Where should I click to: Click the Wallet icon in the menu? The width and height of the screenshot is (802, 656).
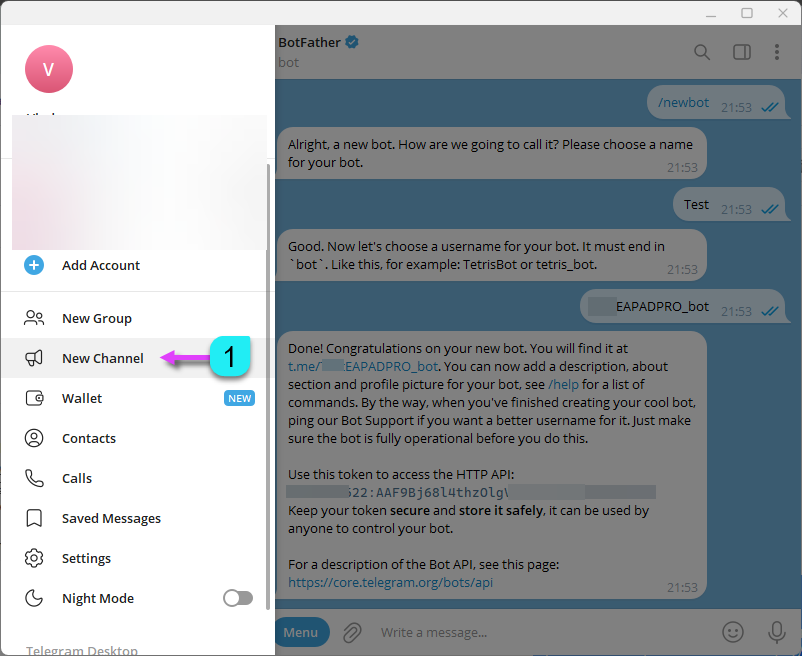[34, 398]
